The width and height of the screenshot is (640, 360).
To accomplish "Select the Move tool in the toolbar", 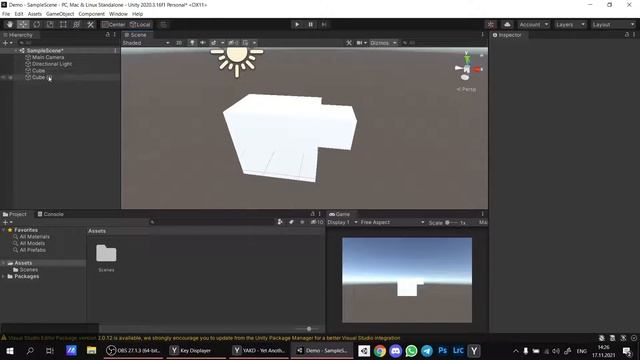I will coord(23,24).
